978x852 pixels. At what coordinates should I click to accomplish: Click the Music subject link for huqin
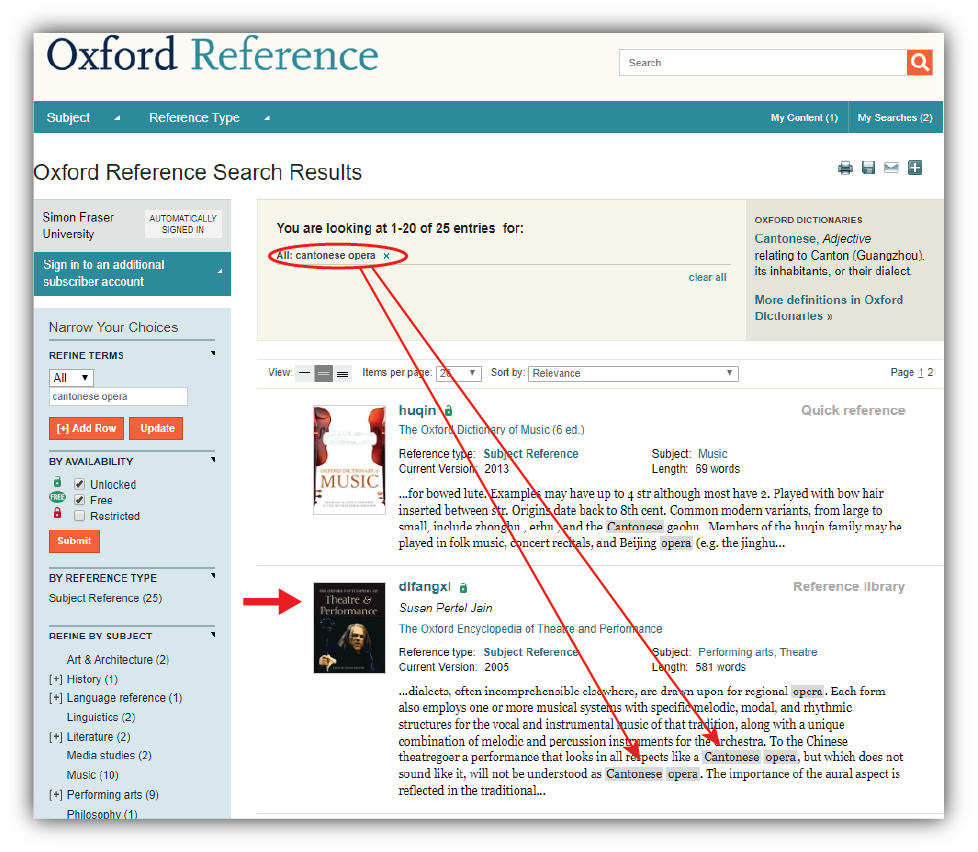tap(712, 454)
